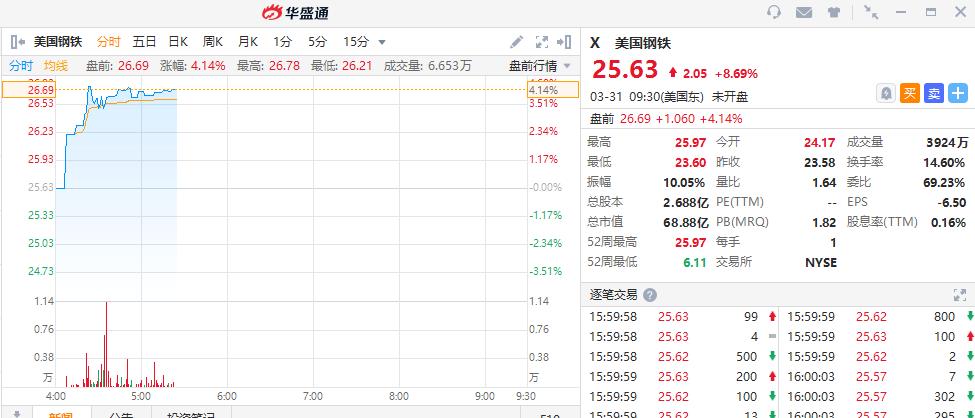This screenshot has height=418, width=975.
Task: Open more chart periods dropdown arrow
Action: pyautogui.click(x=382, y=42)
